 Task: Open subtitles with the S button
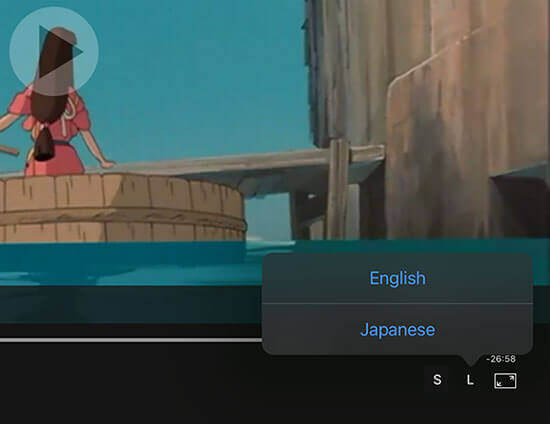tap(437, 379)
